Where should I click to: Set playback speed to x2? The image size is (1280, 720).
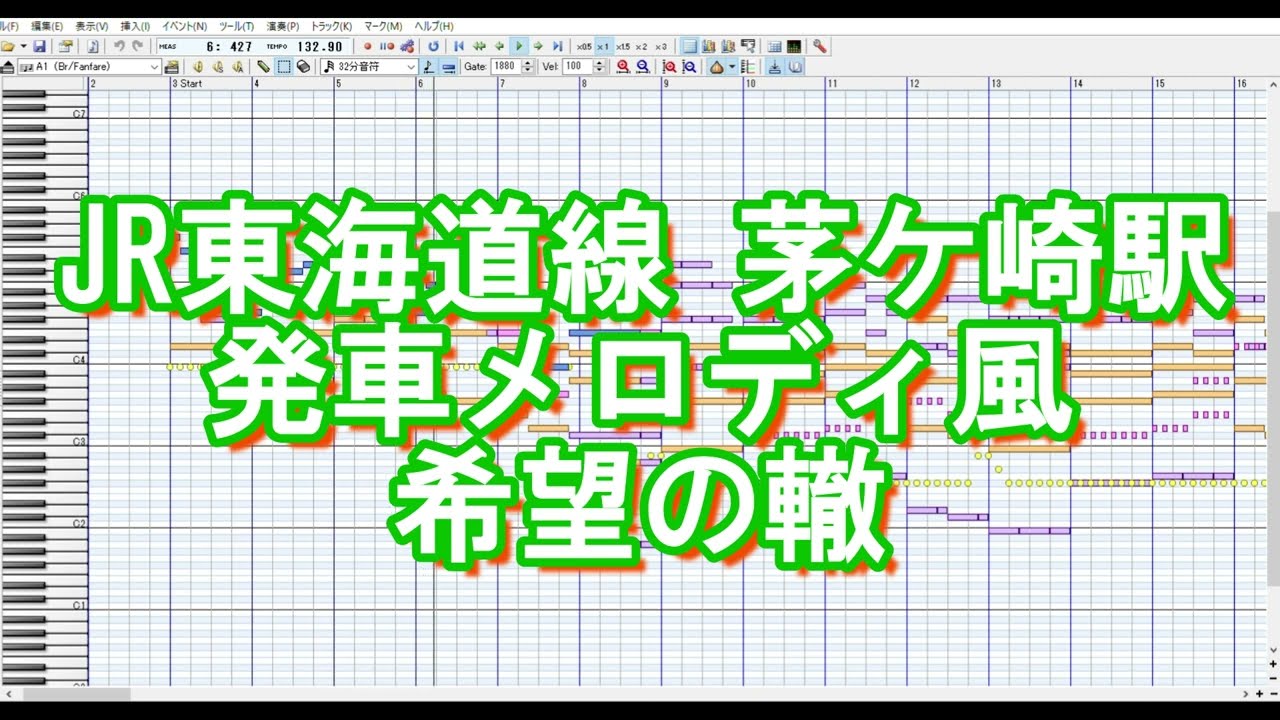point(641,46)
